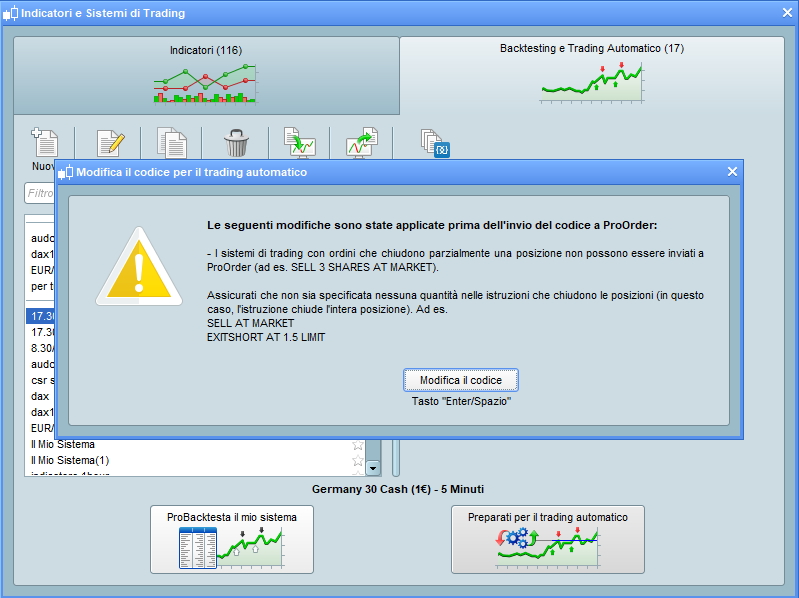The height and width of the screenshot is (598, 799).
Task: Click the trash can delete icon
Action: pyautogui.click(x=236, y=143)
